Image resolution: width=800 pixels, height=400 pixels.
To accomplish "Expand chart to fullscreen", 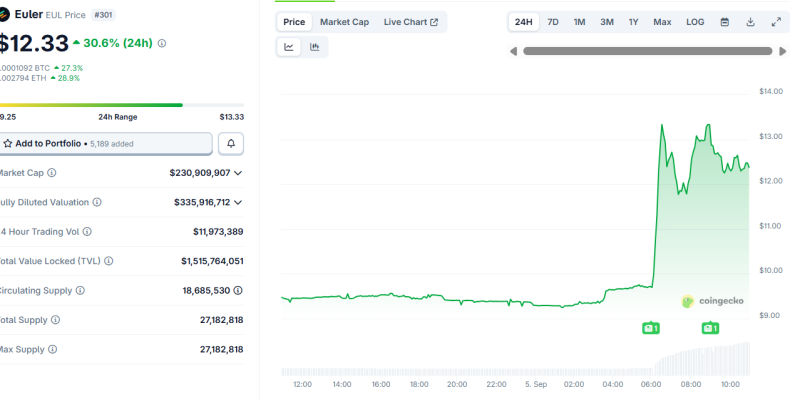I will point(776,22).
